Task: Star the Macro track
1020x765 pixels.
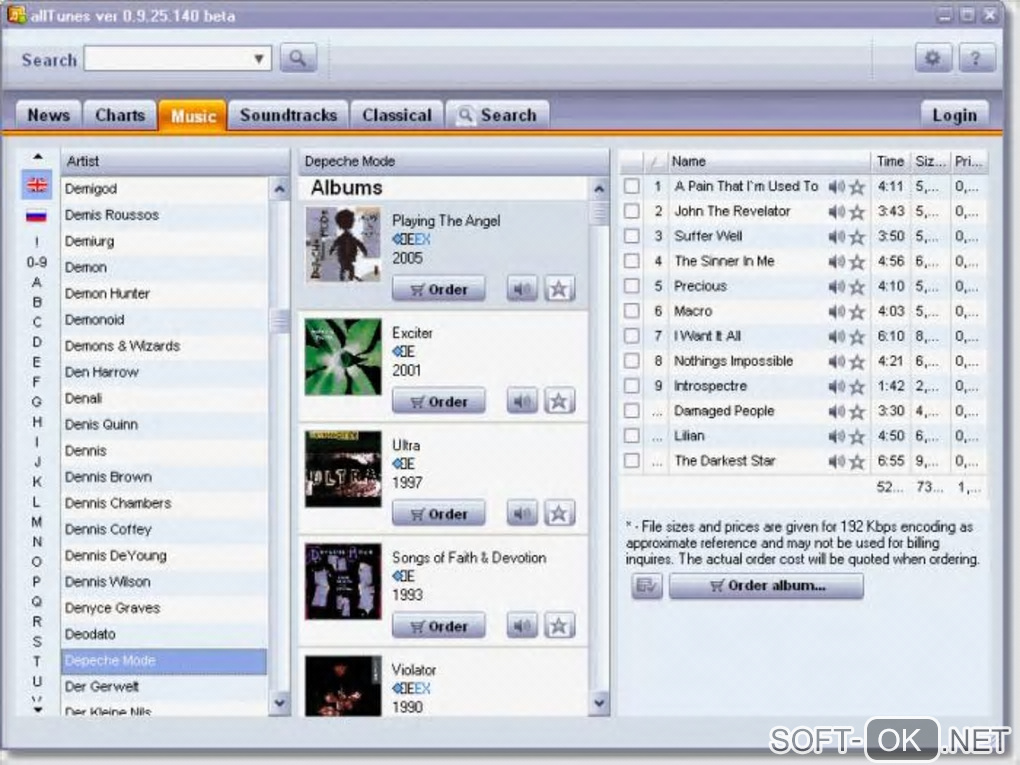Action: tap(857, 312)
